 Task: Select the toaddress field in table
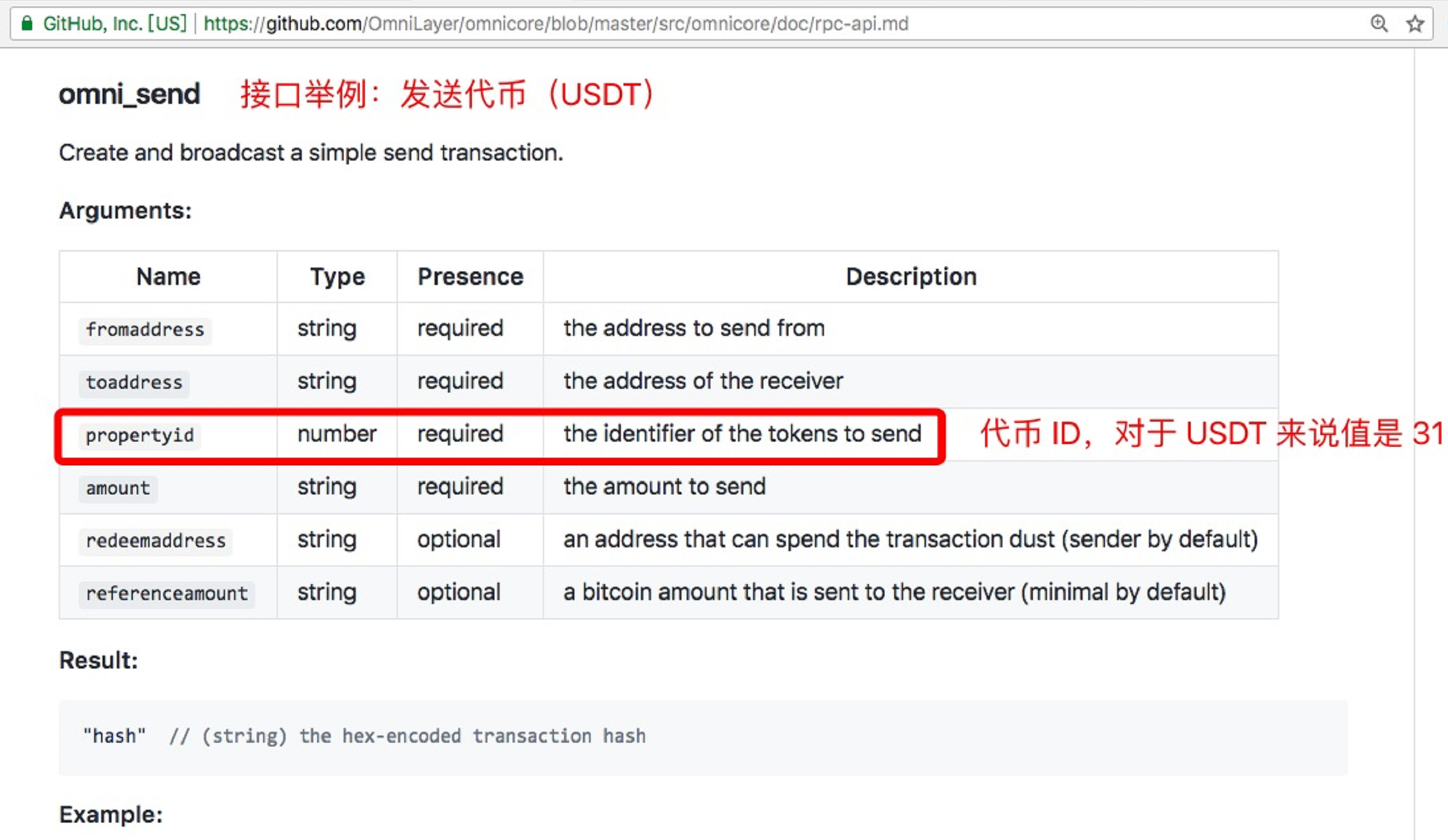(133, 382)
